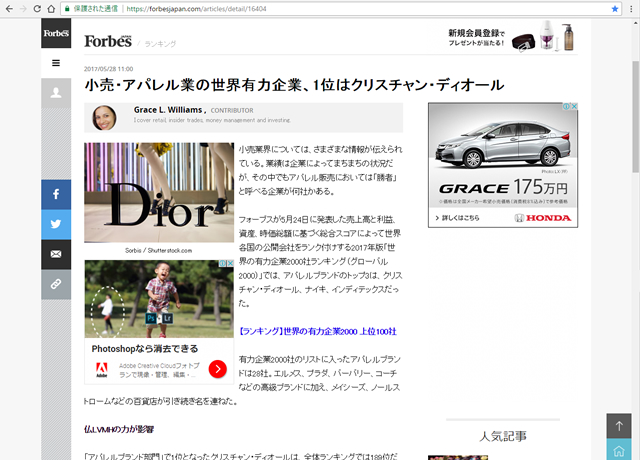Click the main Forbes Japan header logo
Screen dimensions: 640x460
(108, 41)
